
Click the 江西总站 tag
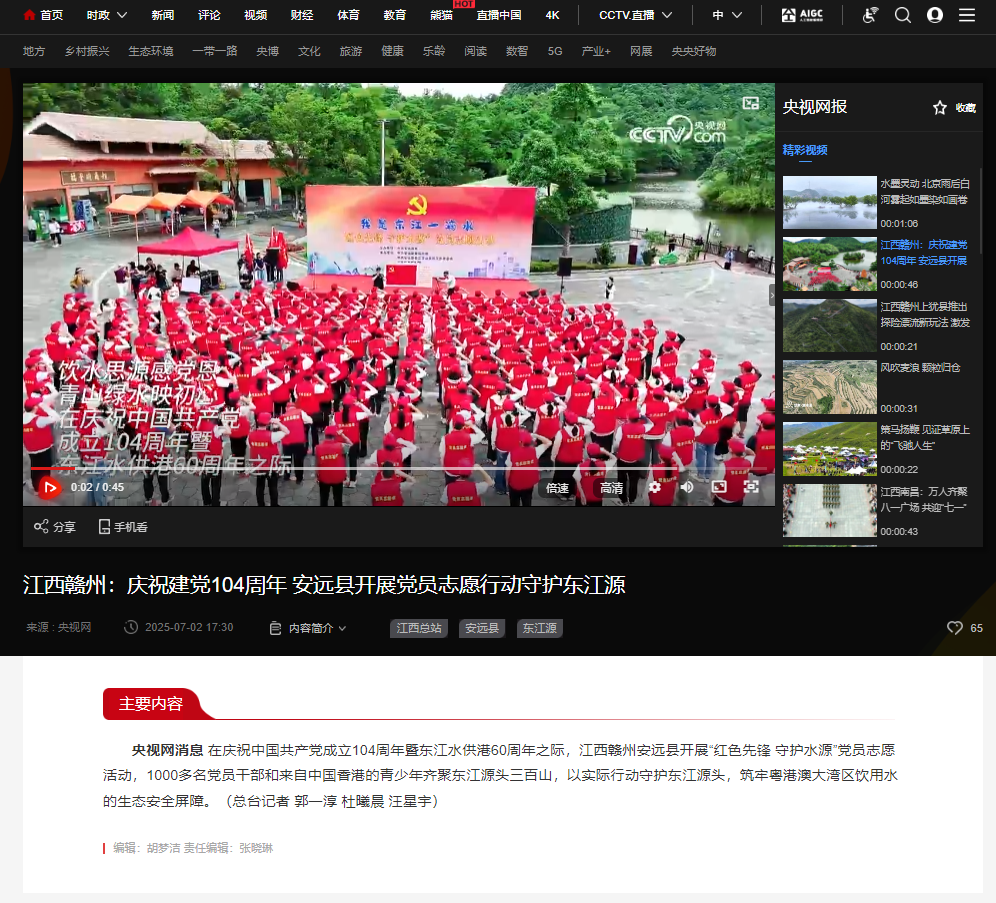(419, 628)
